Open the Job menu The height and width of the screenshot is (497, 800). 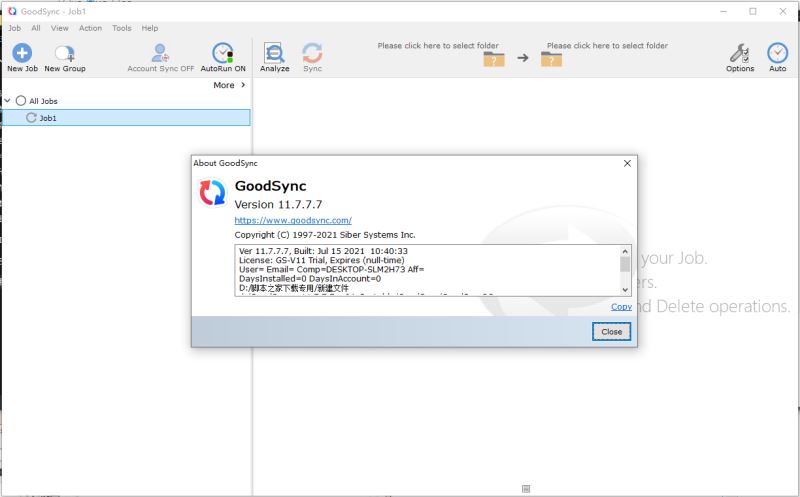click(x=14, y=28)
